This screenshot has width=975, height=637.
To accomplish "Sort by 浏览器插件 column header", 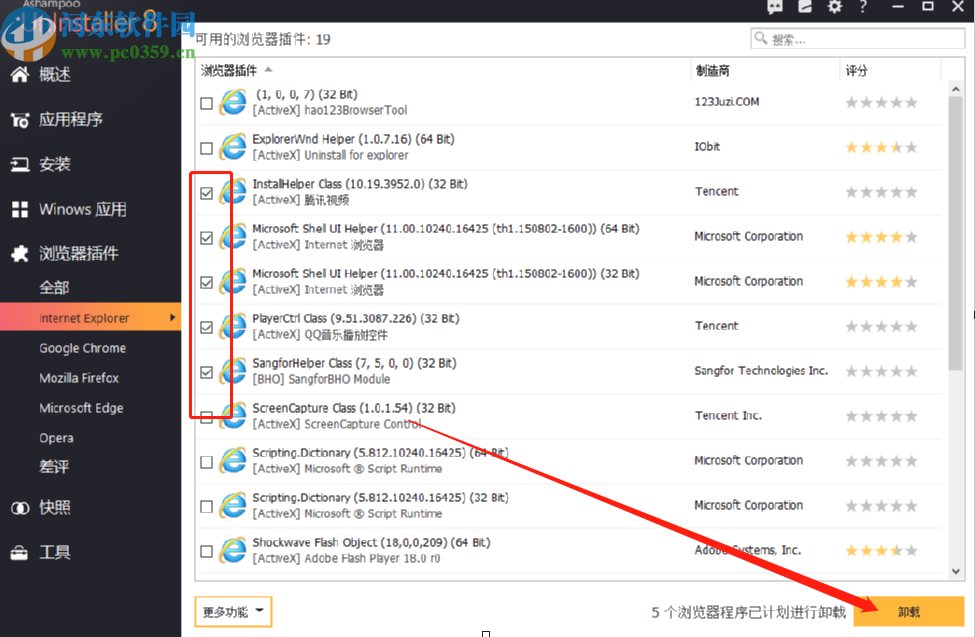I will (x=229, y=70).
